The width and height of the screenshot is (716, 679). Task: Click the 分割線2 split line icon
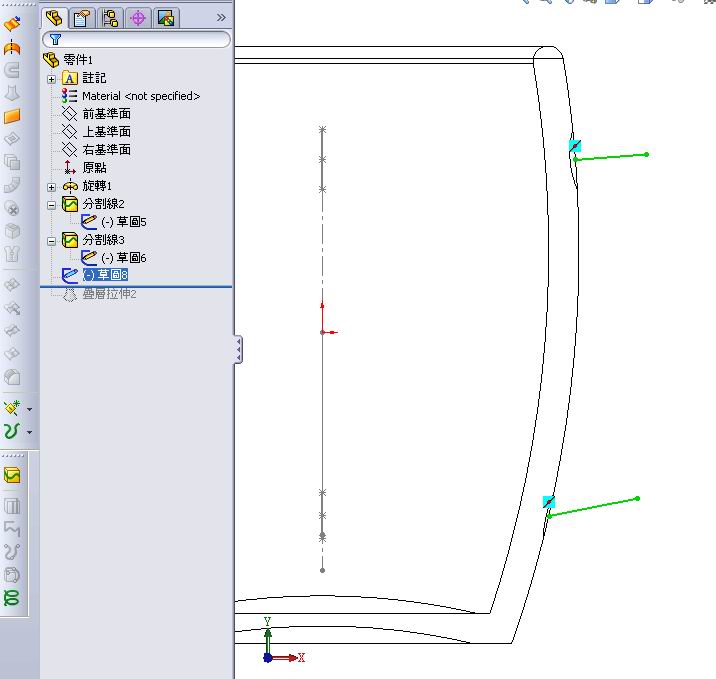coord(70,204)
